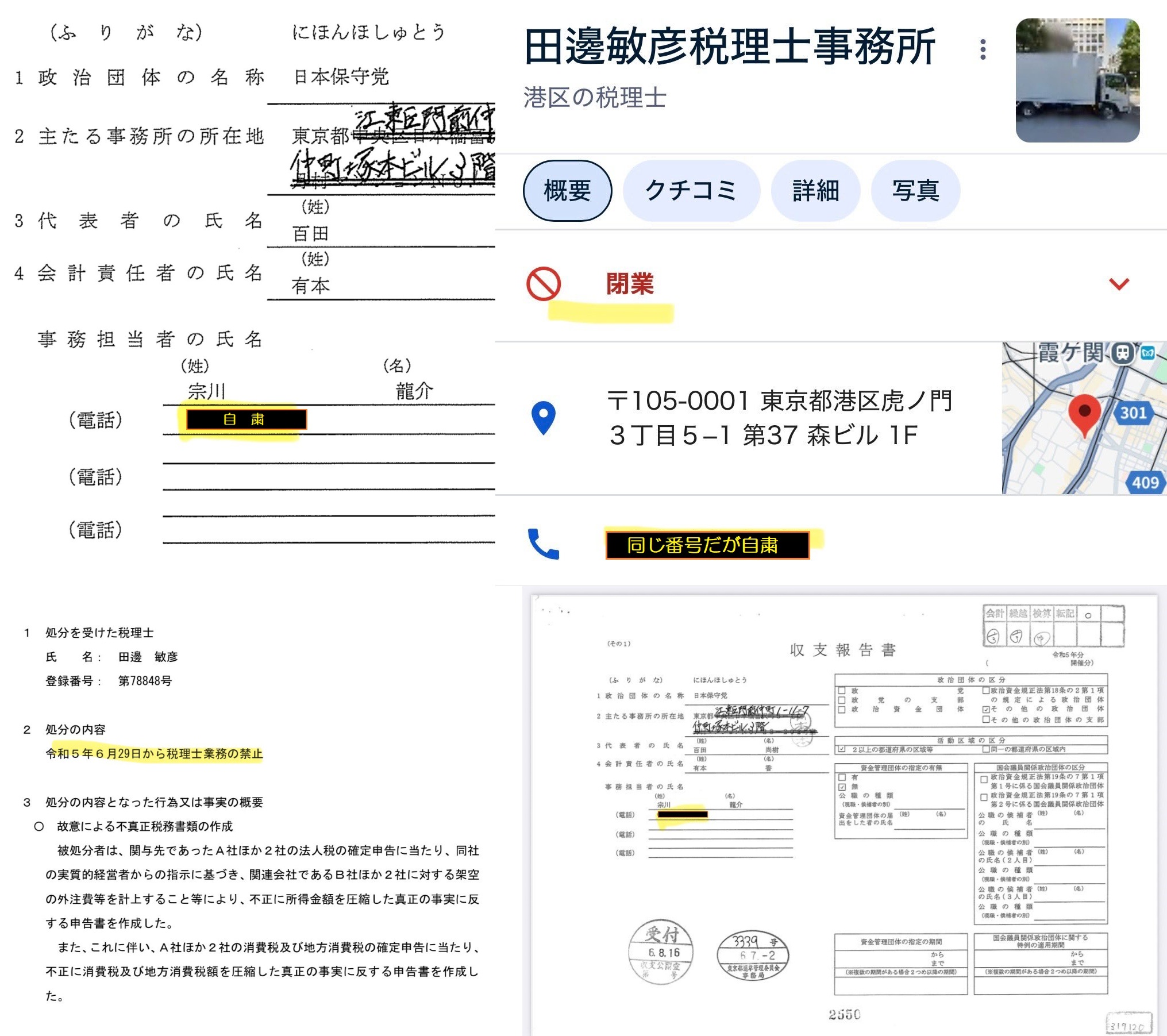Image resolution: width=1167 pixels, height=1036 pixels.
Task: Check the 政党の支部 box
Action: click(x=842, y=700)
